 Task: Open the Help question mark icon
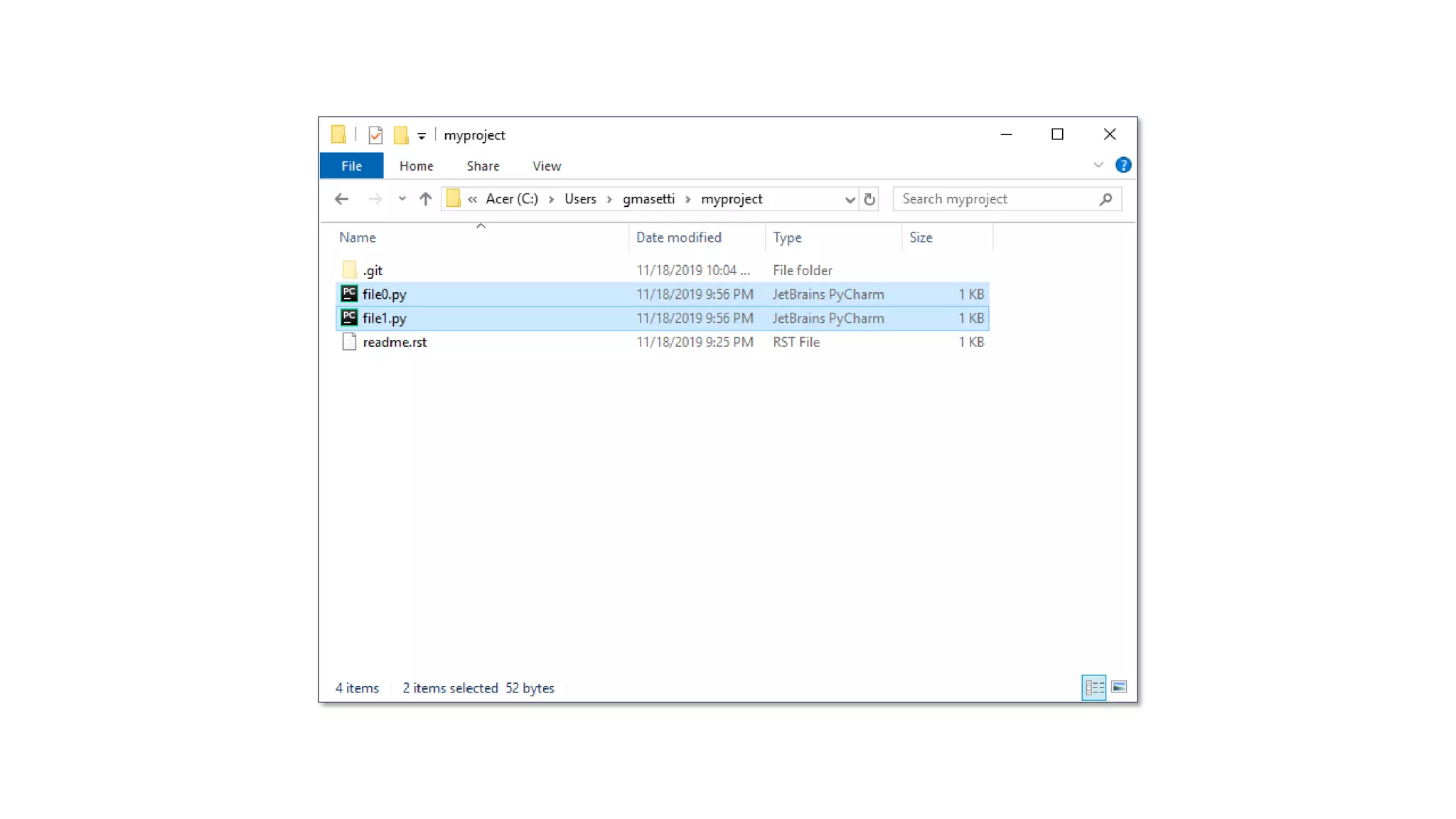pyautogui.click(x=1123, y=165)
